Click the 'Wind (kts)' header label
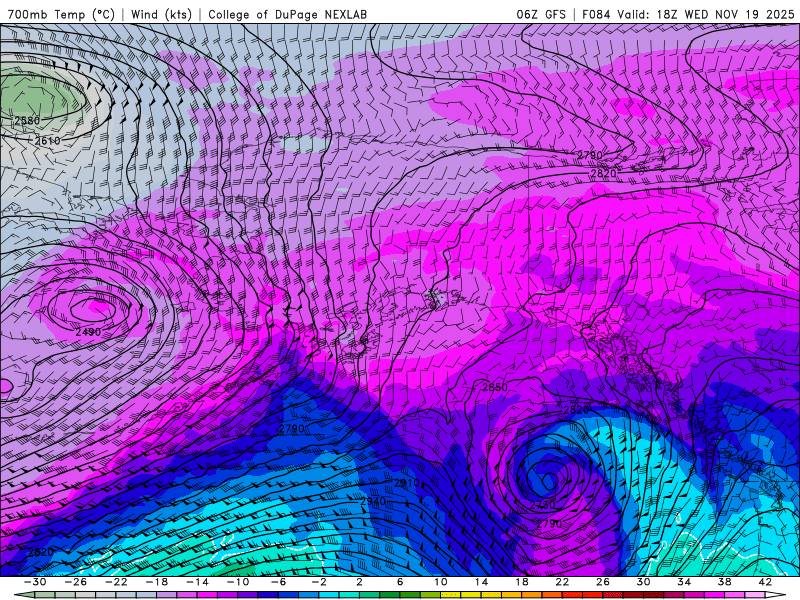The height and width of the screenshot is (600, 800). click(x=161, y=14)
